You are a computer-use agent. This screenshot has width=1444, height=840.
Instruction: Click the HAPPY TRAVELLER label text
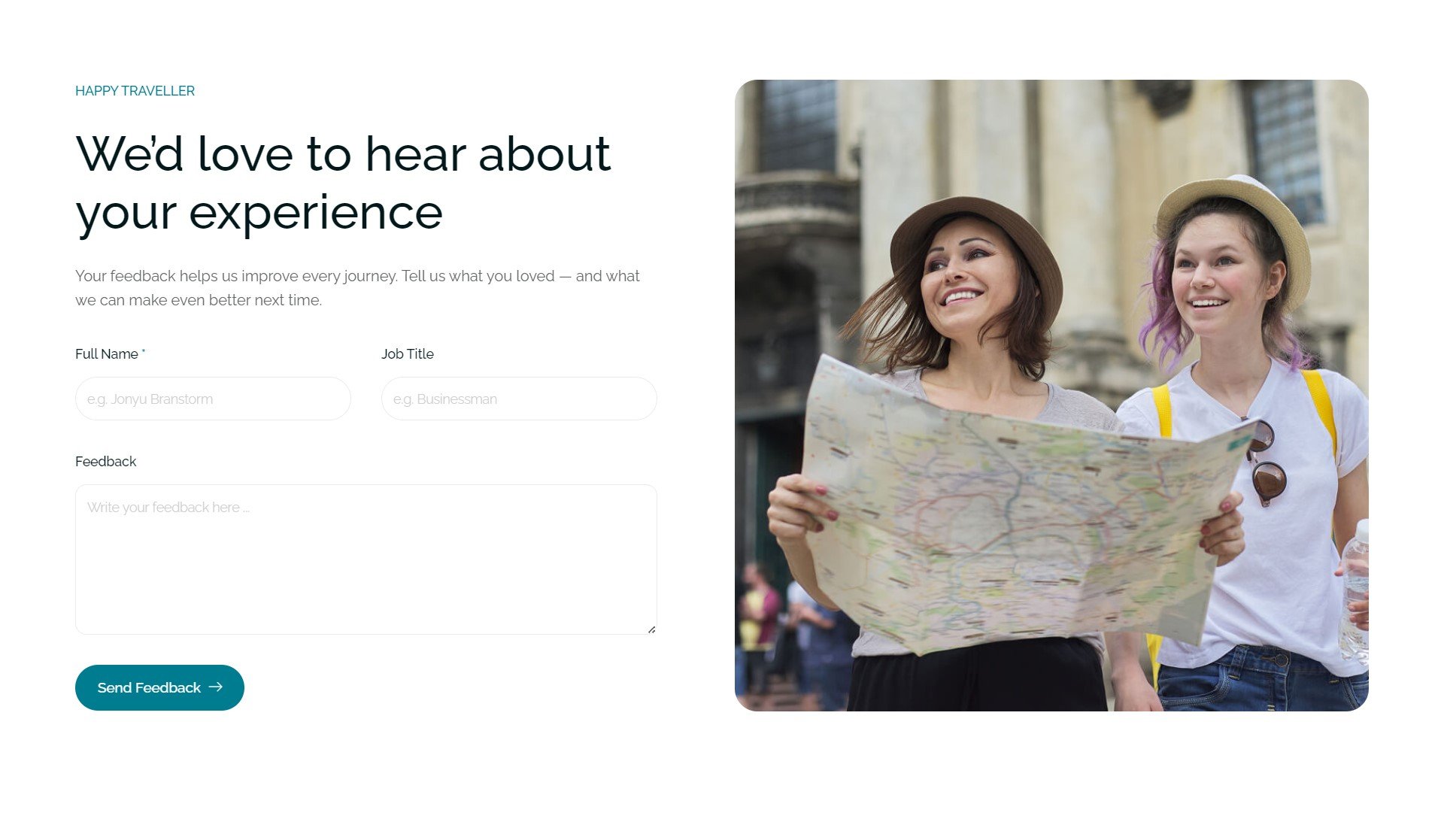click(135, 91)
